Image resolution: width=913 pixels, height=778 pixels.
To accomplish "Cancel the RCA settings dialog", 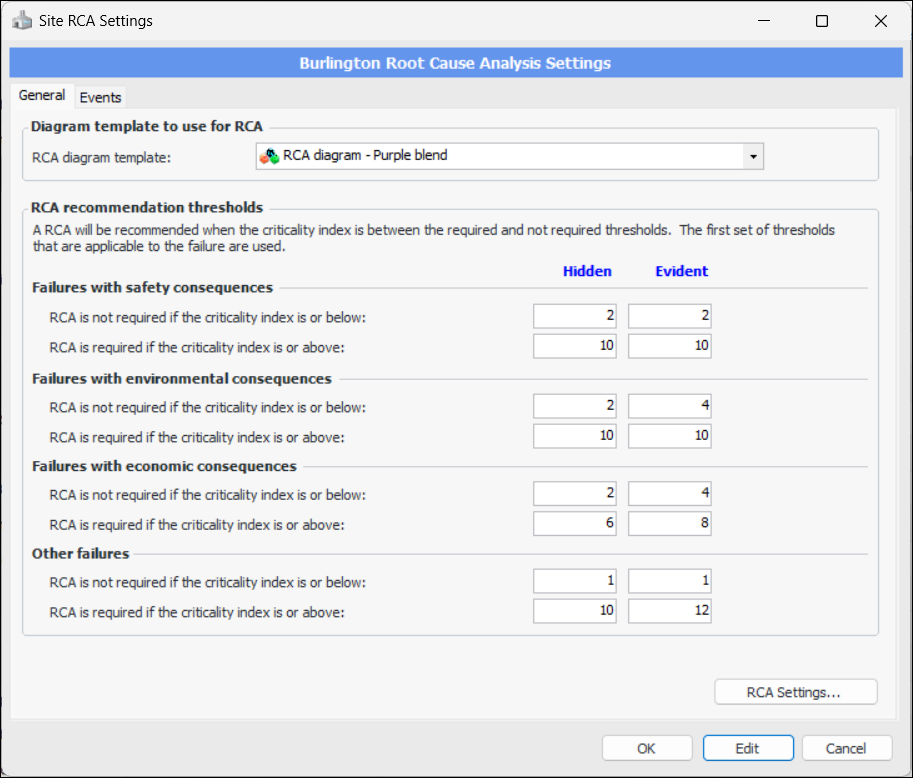I will point(846,748).
